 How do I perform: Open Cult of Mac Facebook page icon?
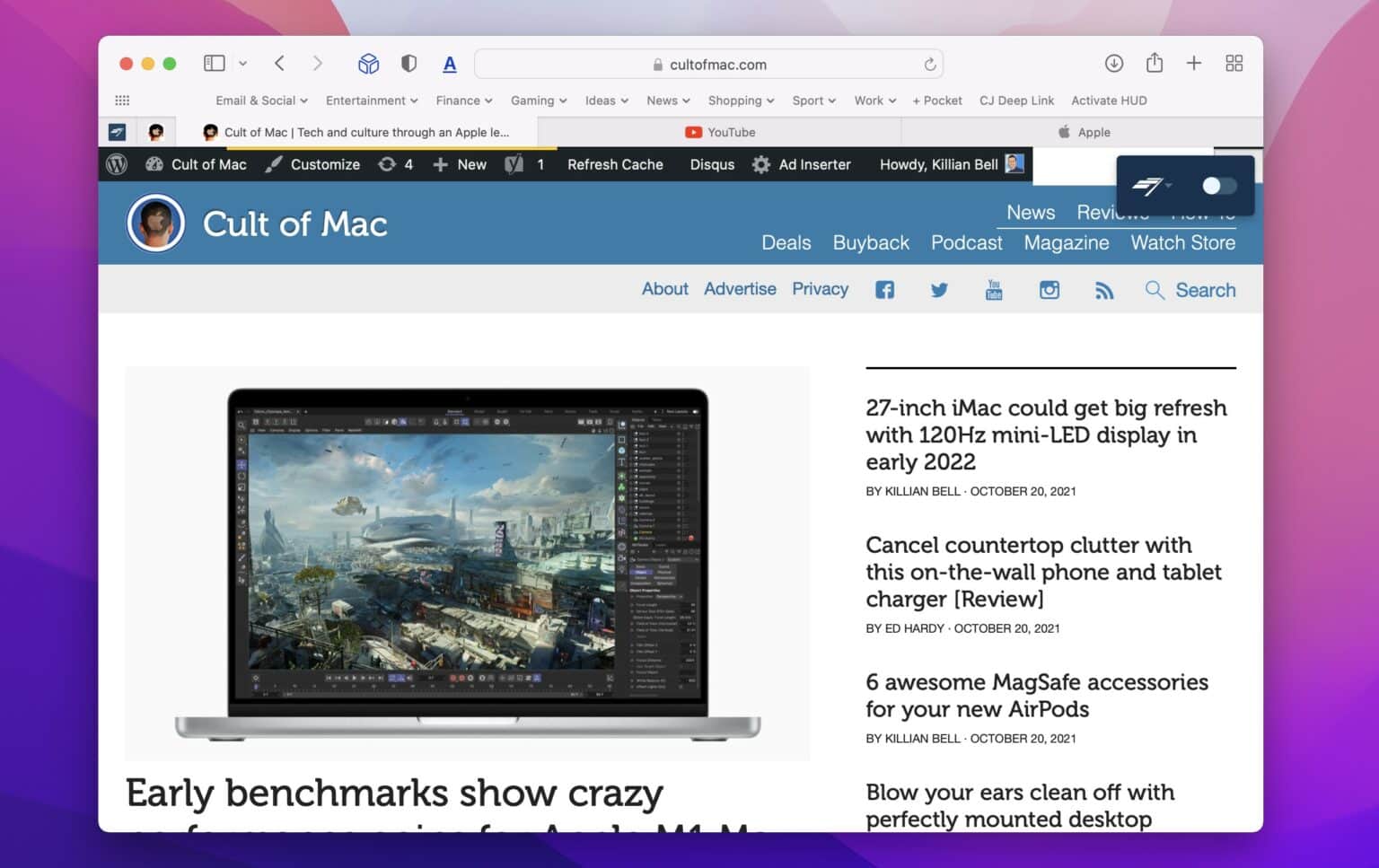[x=884, y=290]
